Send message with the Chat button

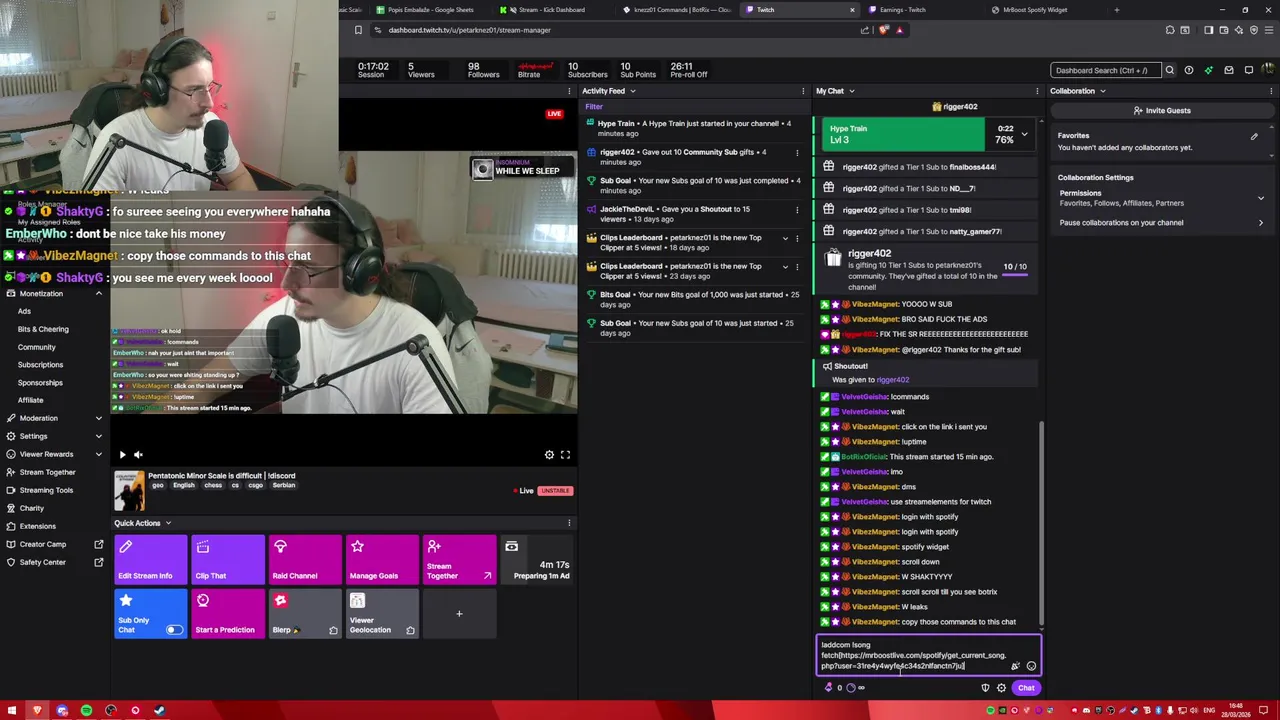pos(1026,688)
